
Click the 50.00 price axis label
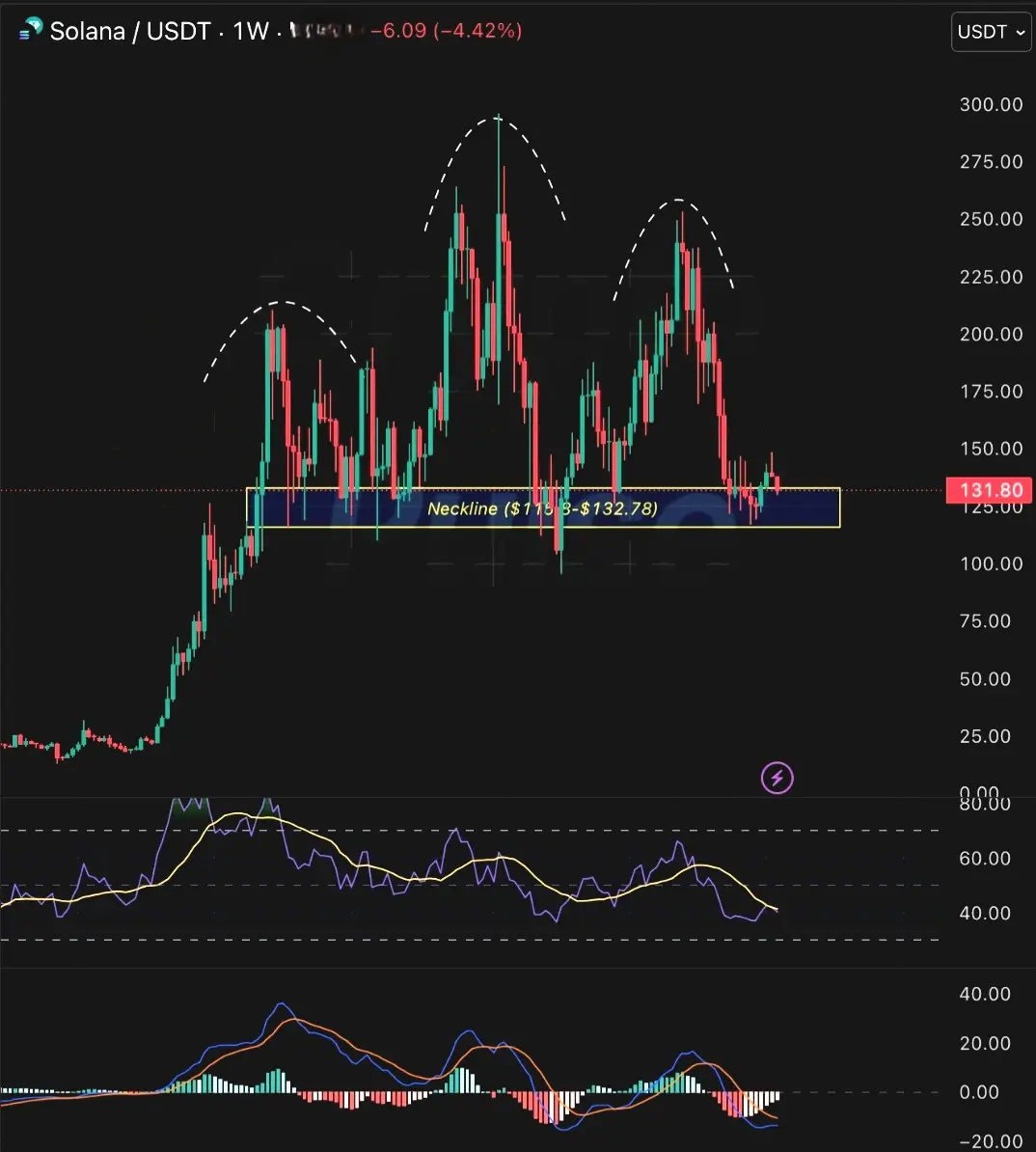tap(985, 679)
